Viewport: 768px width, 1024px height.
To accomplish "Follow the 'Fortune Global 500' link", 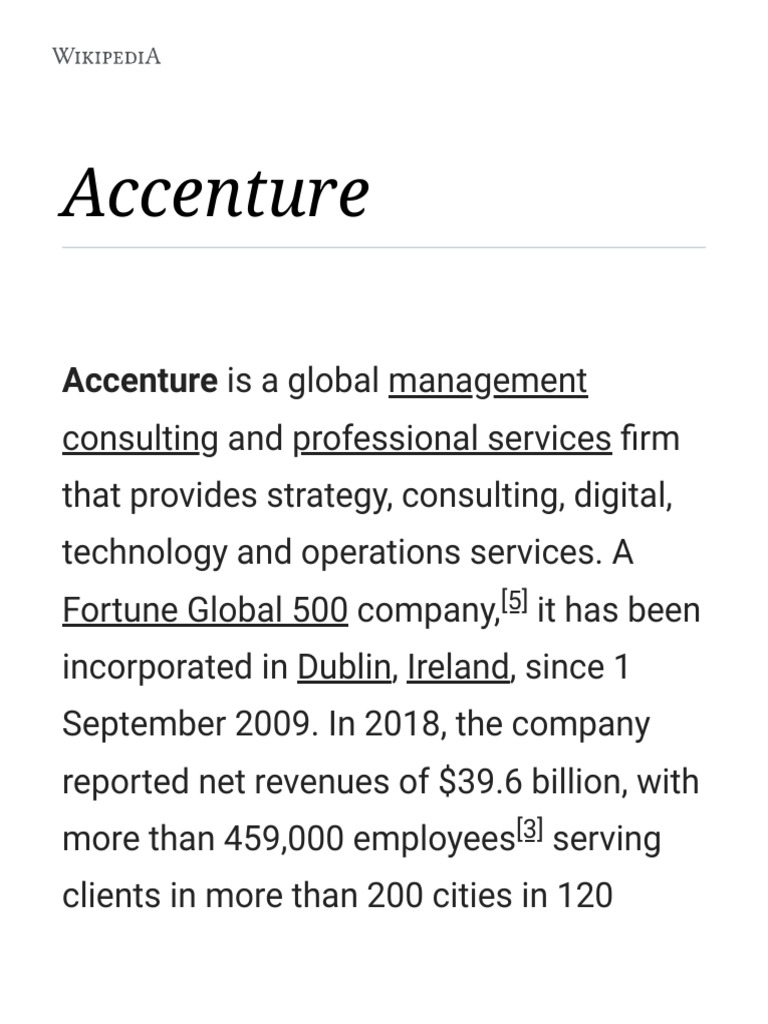I will [205, 610].
